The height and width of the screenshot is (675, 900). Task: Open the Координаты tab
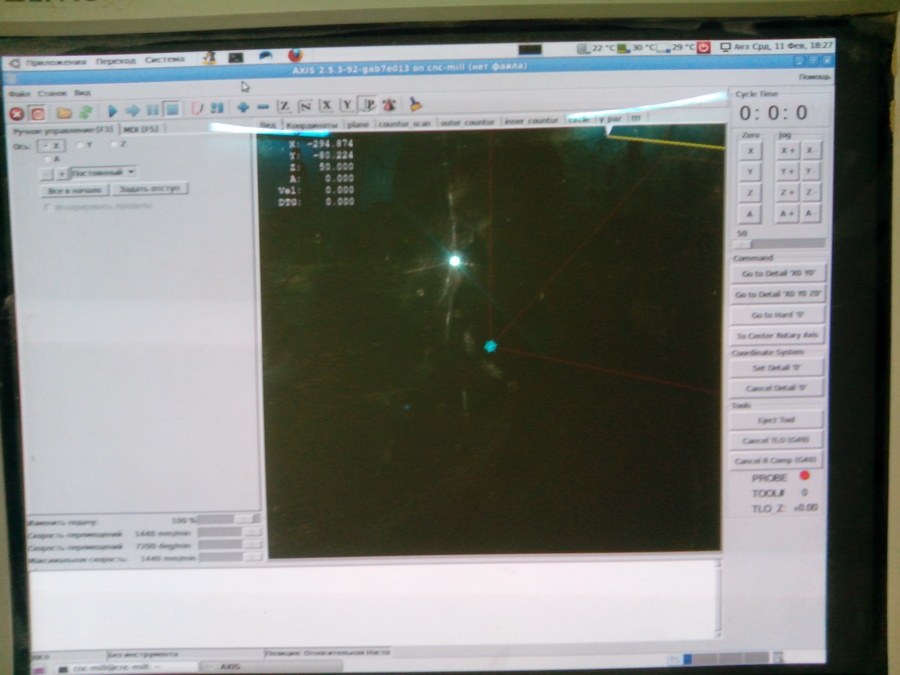pos(312,125)
